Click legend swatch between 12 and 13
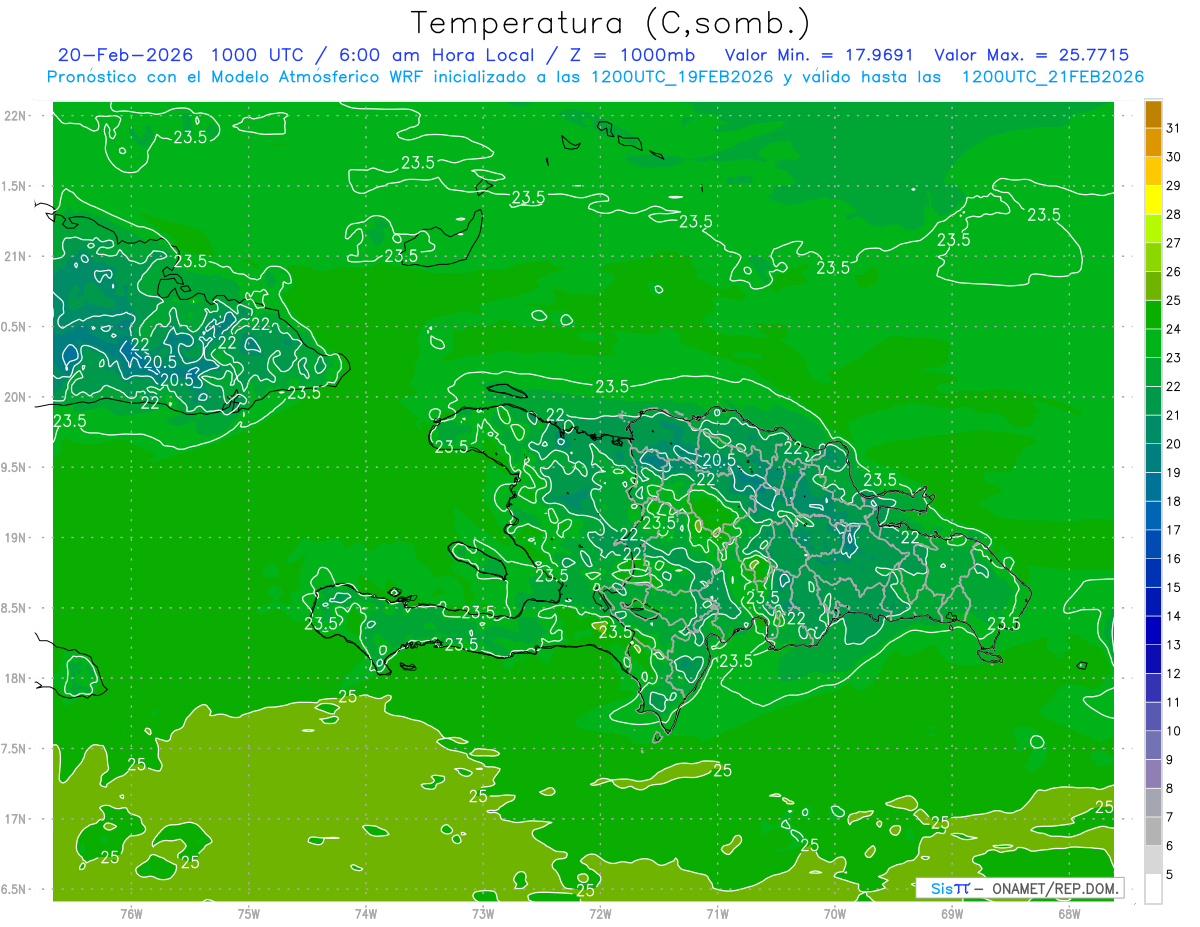Viewport: 1200px width, 927px height. pos(1153,659)
